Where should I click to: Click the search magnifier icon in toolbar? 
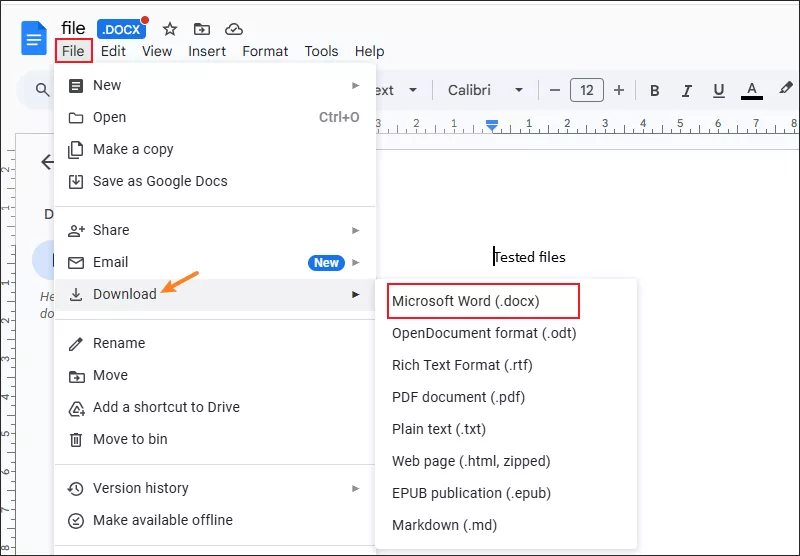tap(43, 90)
